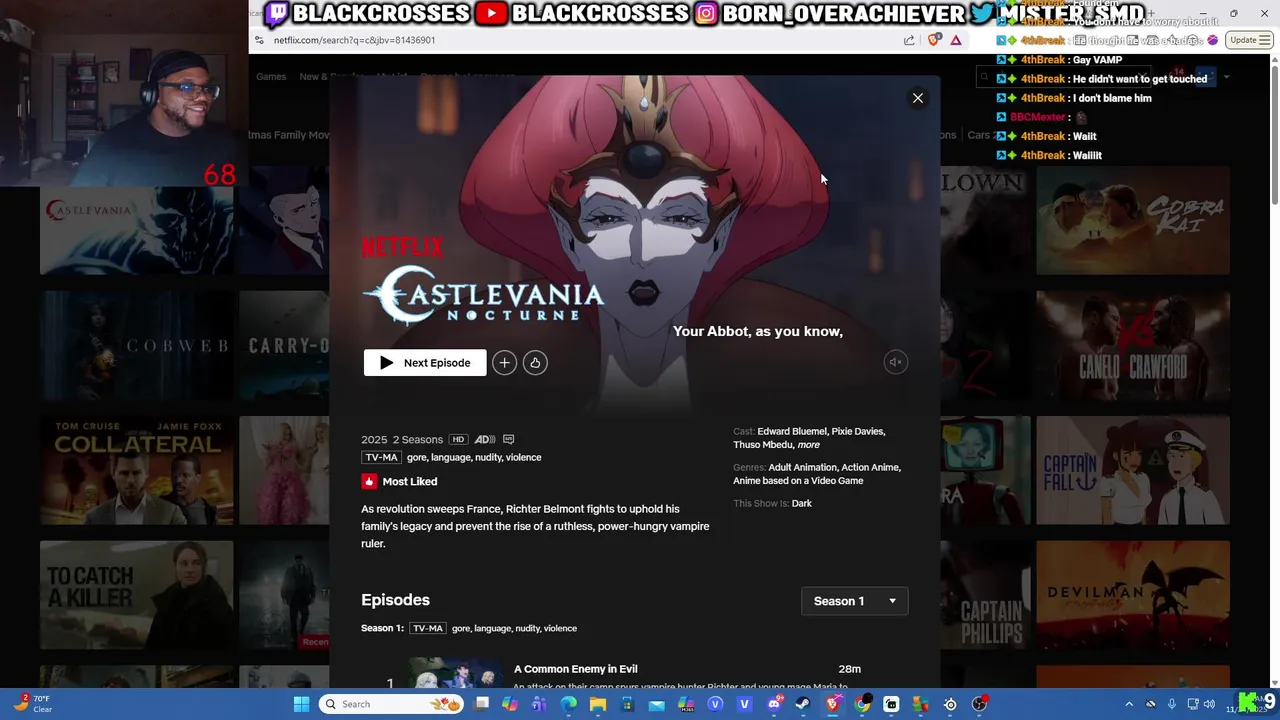1280x720 pixels.
Task: Show hidden system tray icons chevron
Action: [x=1130, y=704]
